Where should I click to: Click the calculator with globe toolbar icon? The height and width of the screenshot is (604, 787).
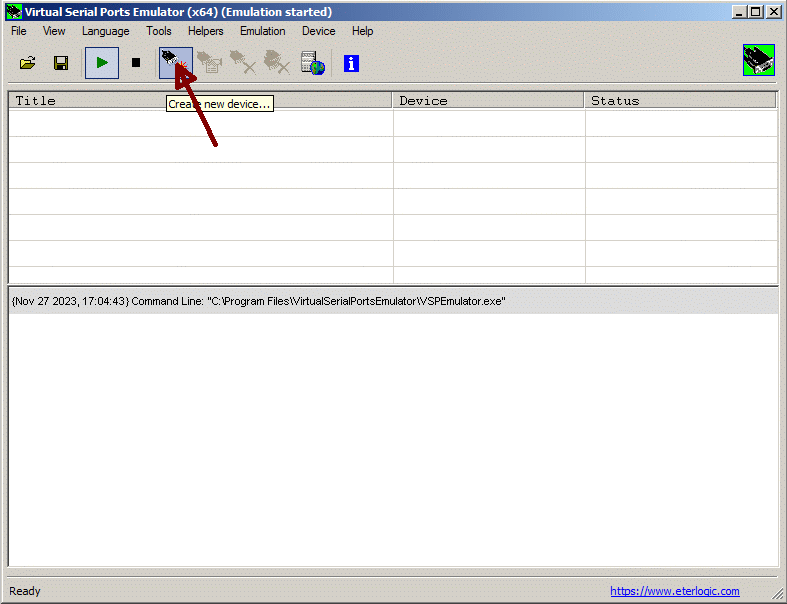[313, 63]
